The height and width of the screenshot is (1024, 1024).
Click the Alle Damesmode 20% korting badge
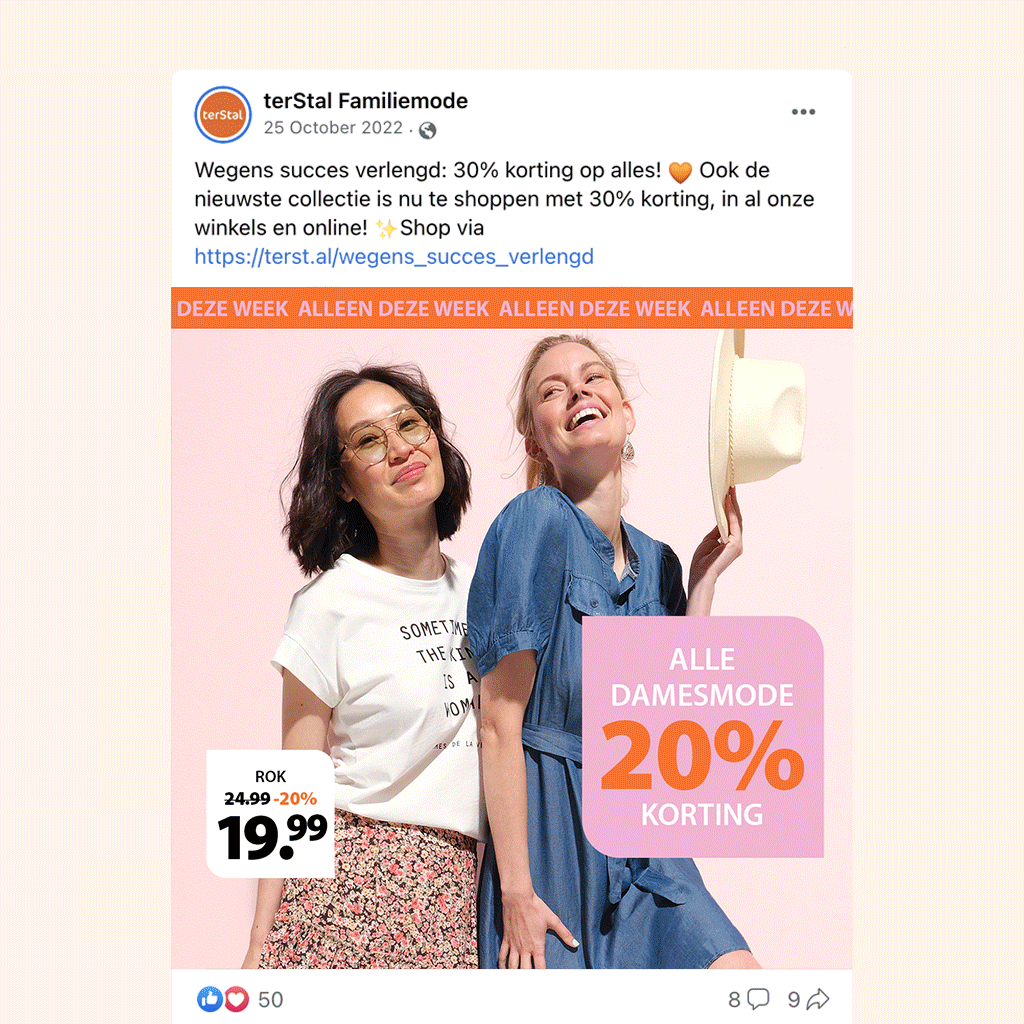point(703,737)
